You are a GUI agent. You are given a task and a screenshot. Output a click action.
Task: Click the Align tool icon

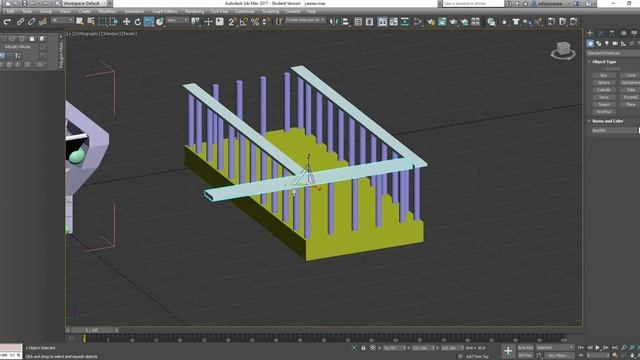click(345, 22)
